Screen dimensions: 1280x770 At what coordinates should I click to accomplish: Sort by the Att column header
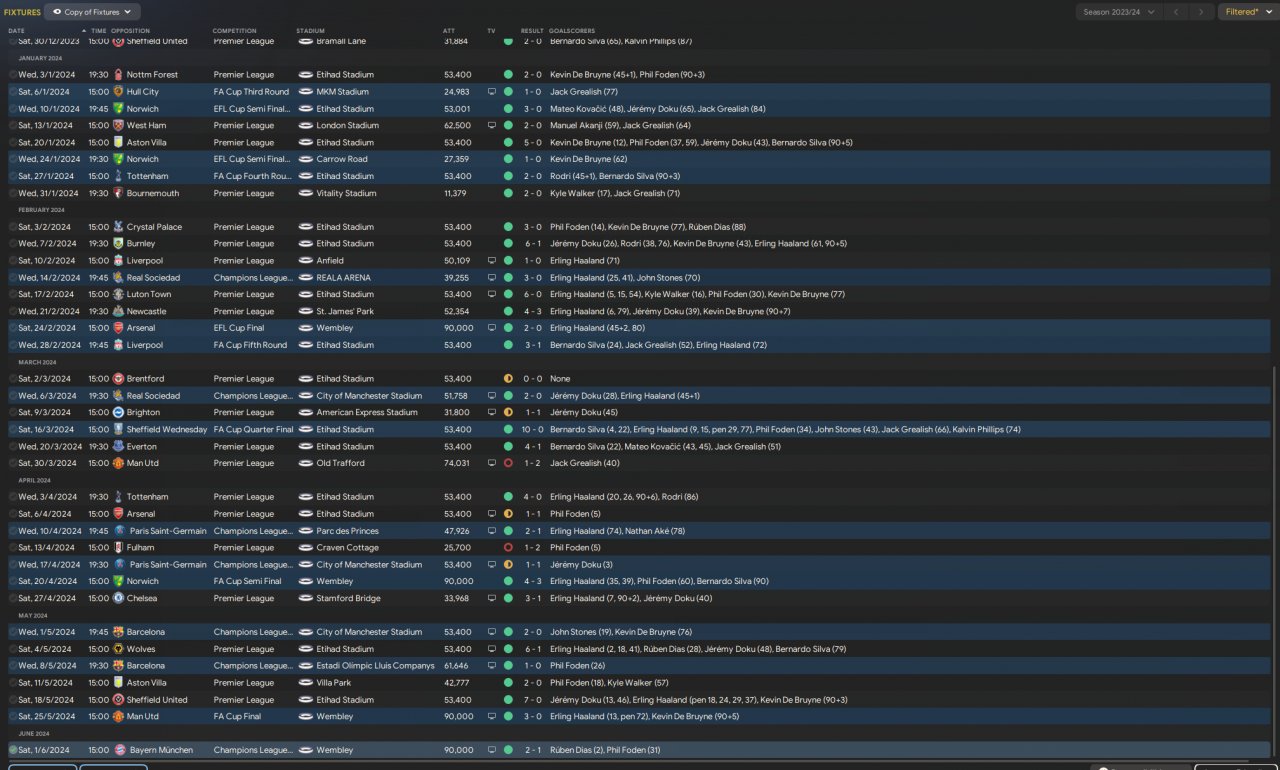coord(449,31)
